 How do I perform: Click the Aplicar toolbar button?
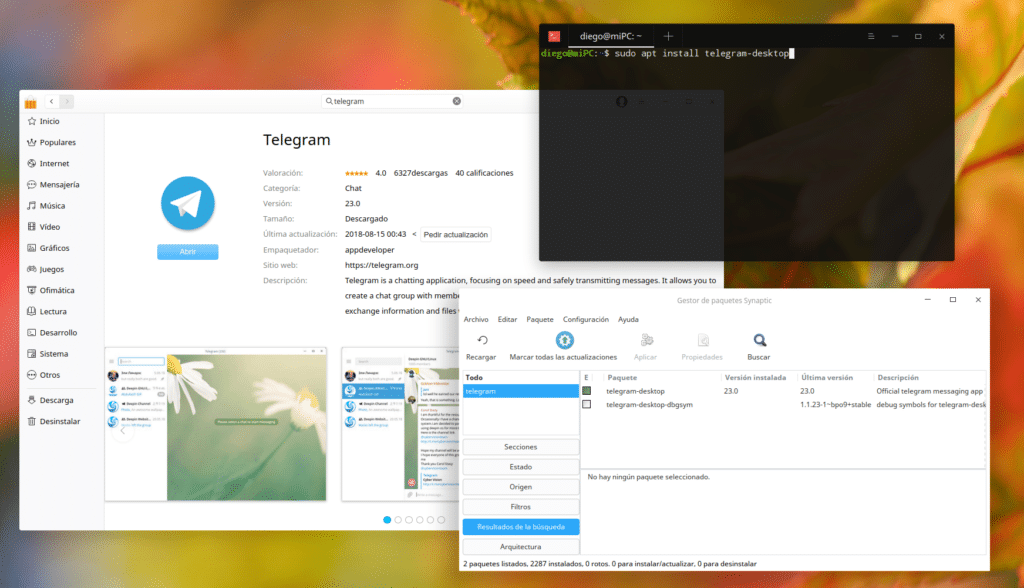645,347
